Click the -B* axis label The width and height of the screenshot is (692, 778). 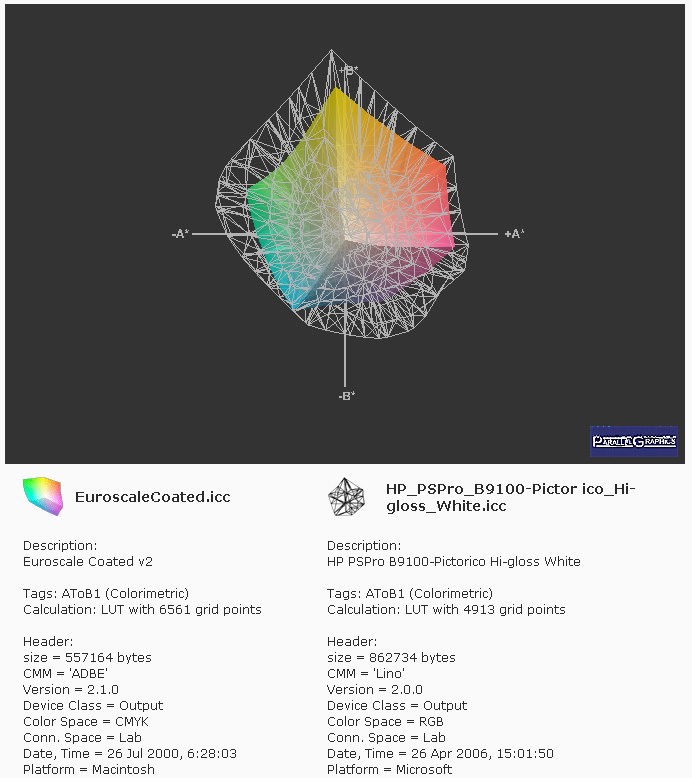coord(347,396)
